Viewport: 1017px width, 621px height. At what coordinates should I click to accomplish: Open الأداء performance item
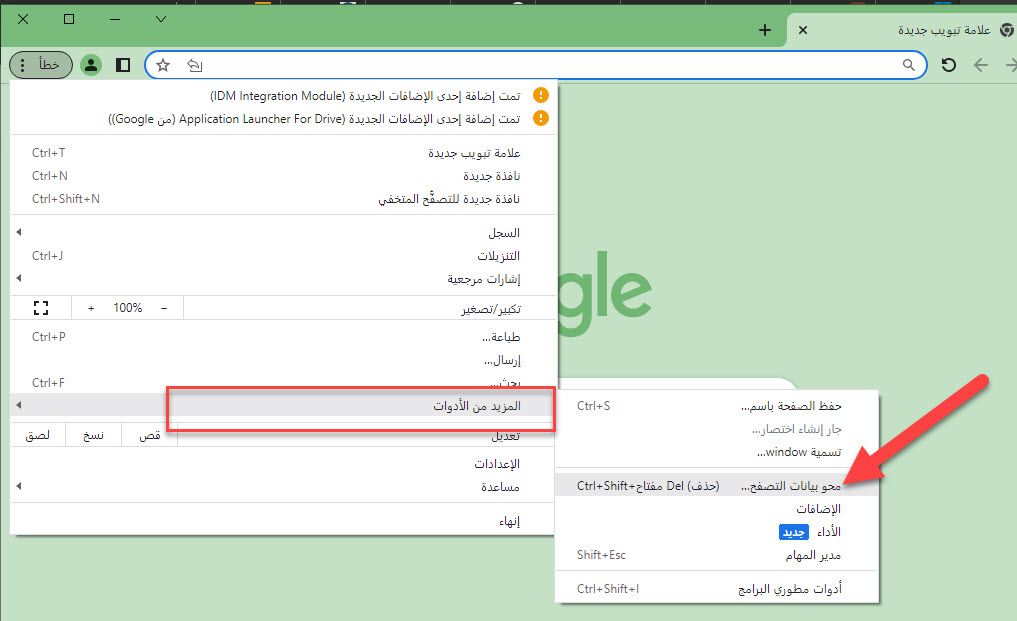point(717,532)
